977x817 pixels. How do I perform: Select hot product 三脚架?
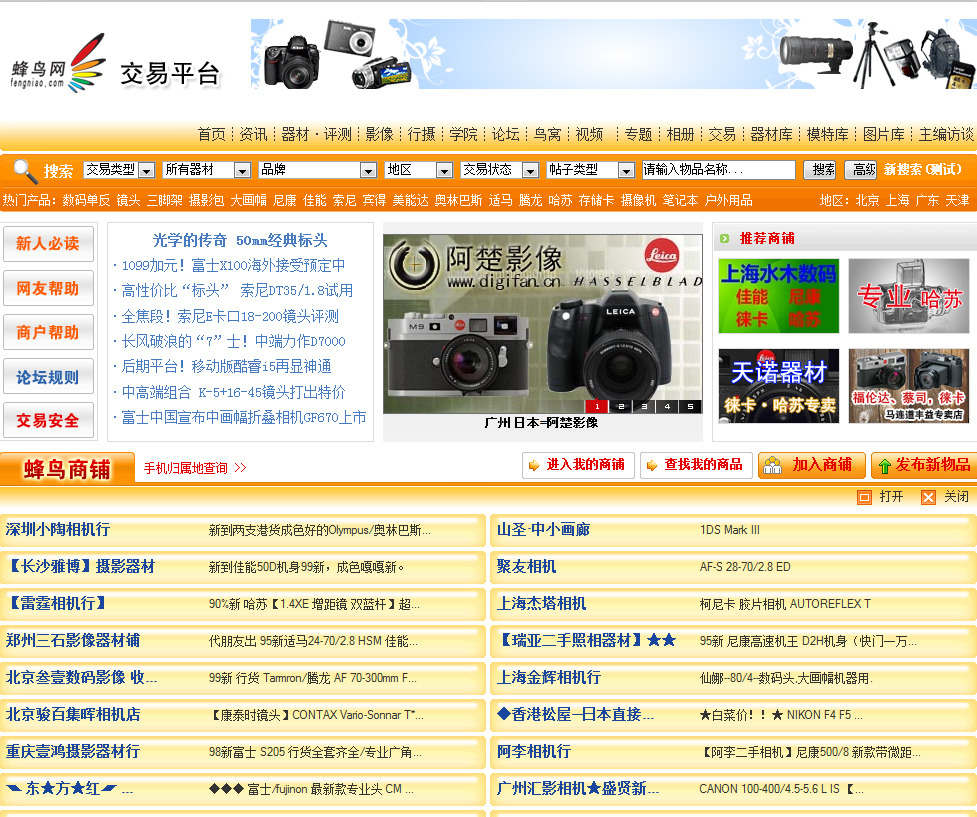point(164,200)
